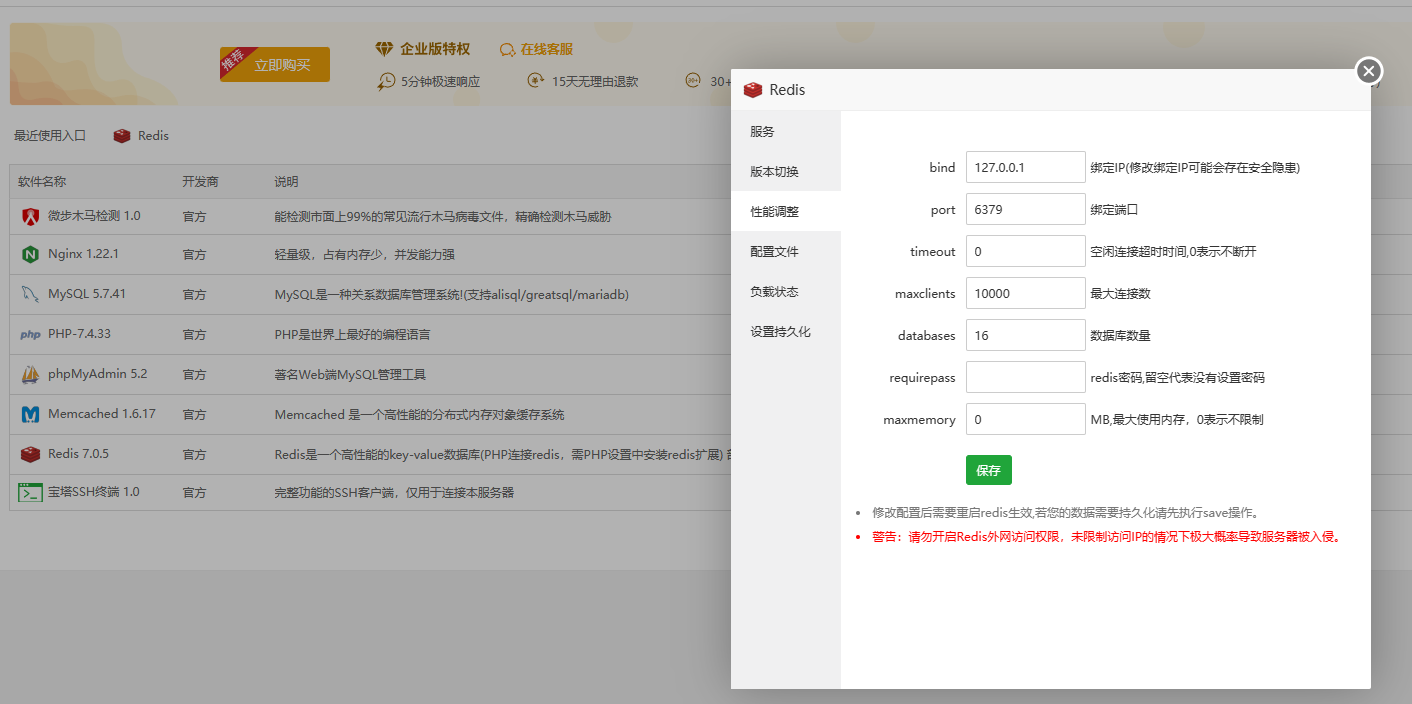
Task: Click the 在线客服 chat icon
Action: 508,49
